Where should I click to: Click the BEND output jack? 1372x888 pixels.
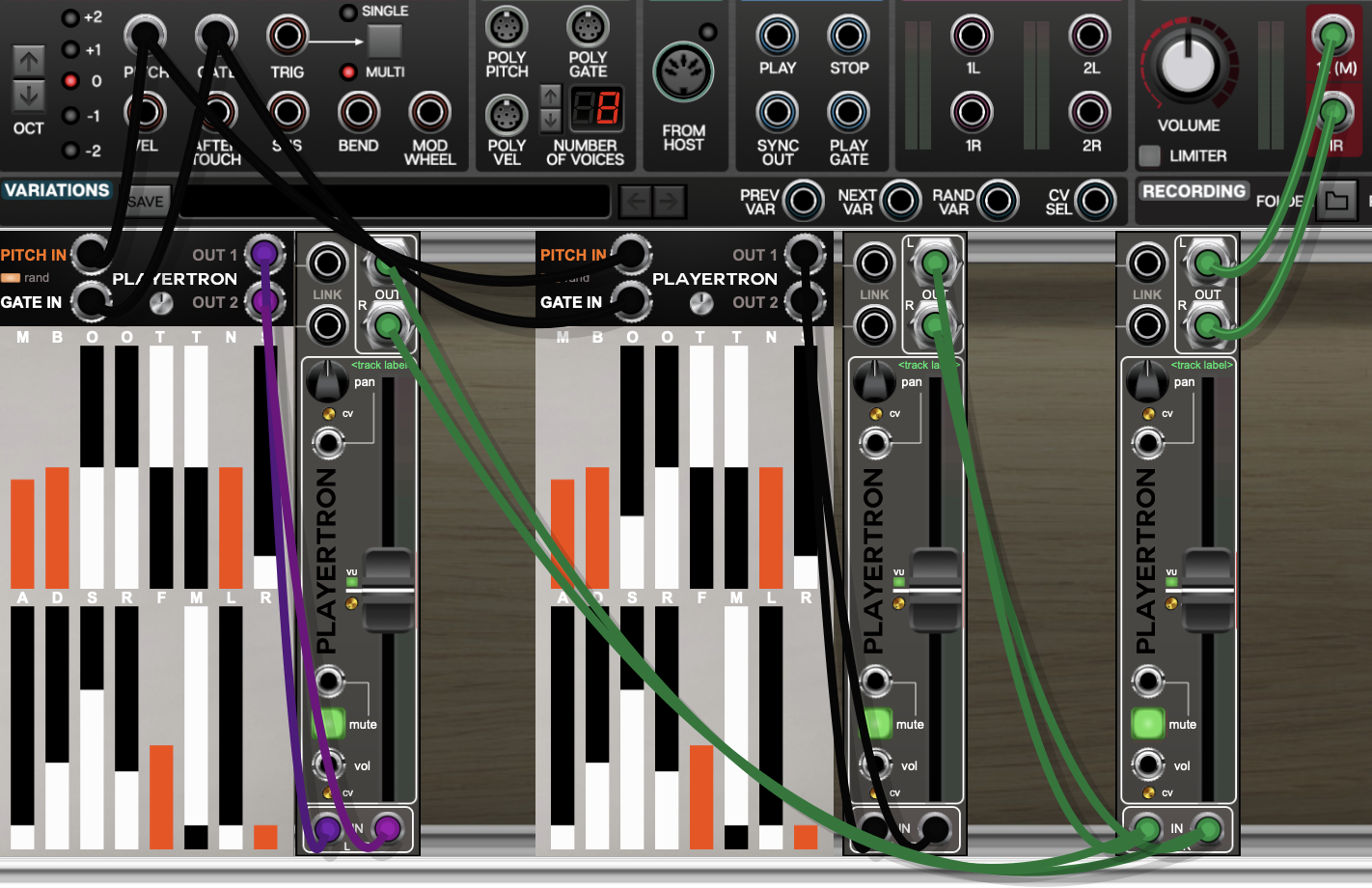(358, 113)
